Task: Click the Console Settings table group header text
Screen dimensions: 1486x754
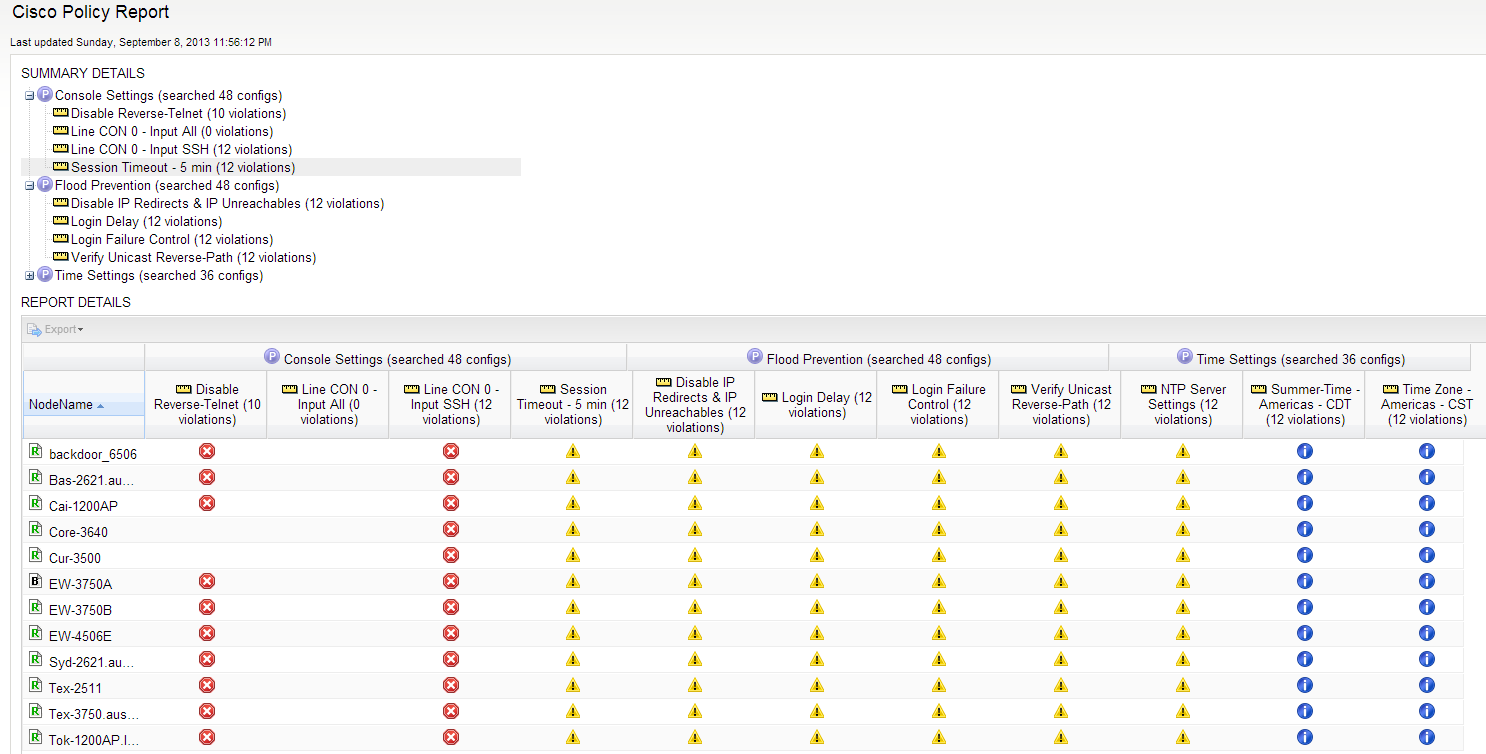Action: pyautogui.click(x=397, y=359)
